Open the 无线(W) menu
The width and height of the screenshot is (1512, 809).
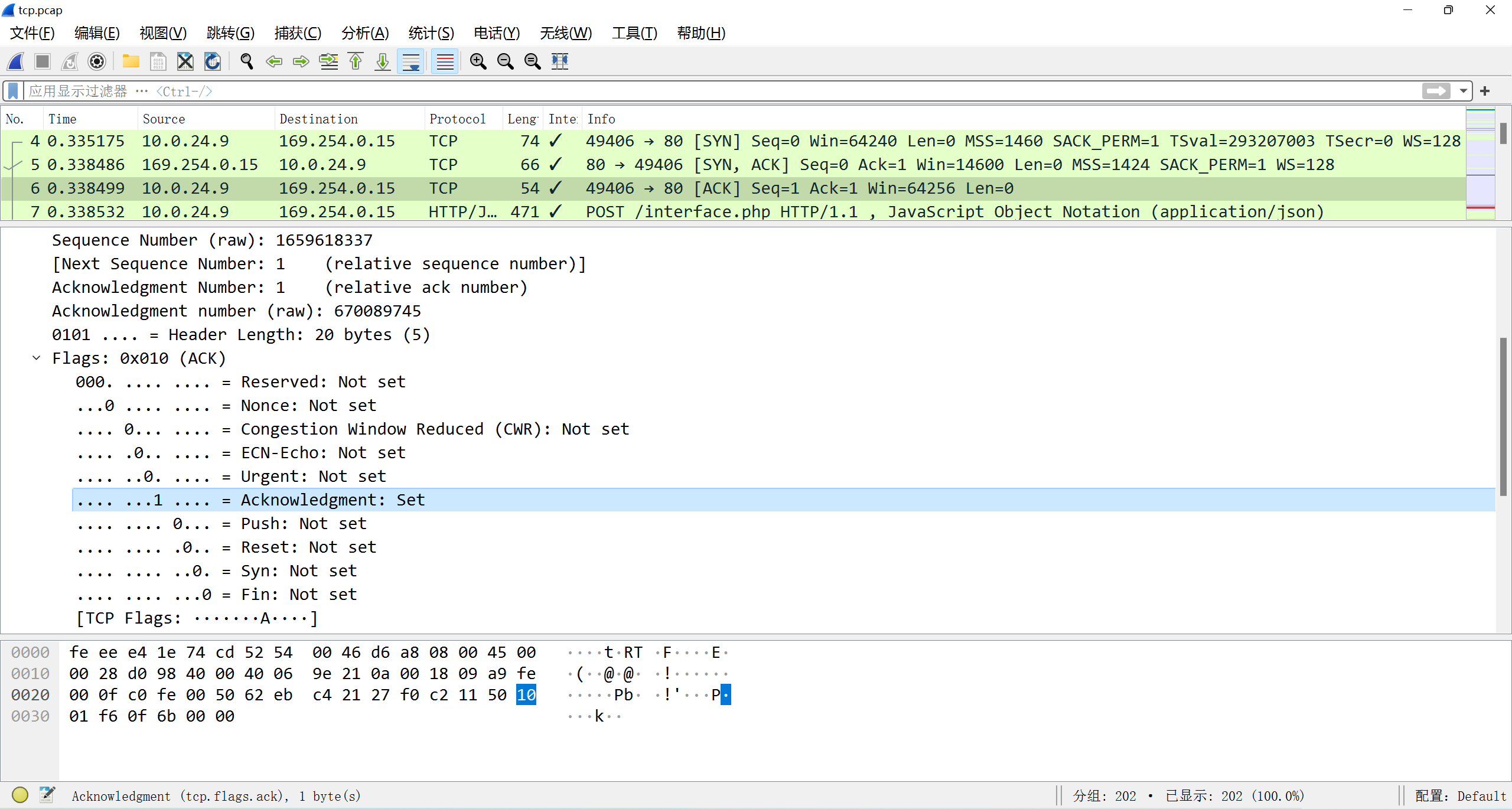coord(566,33)
